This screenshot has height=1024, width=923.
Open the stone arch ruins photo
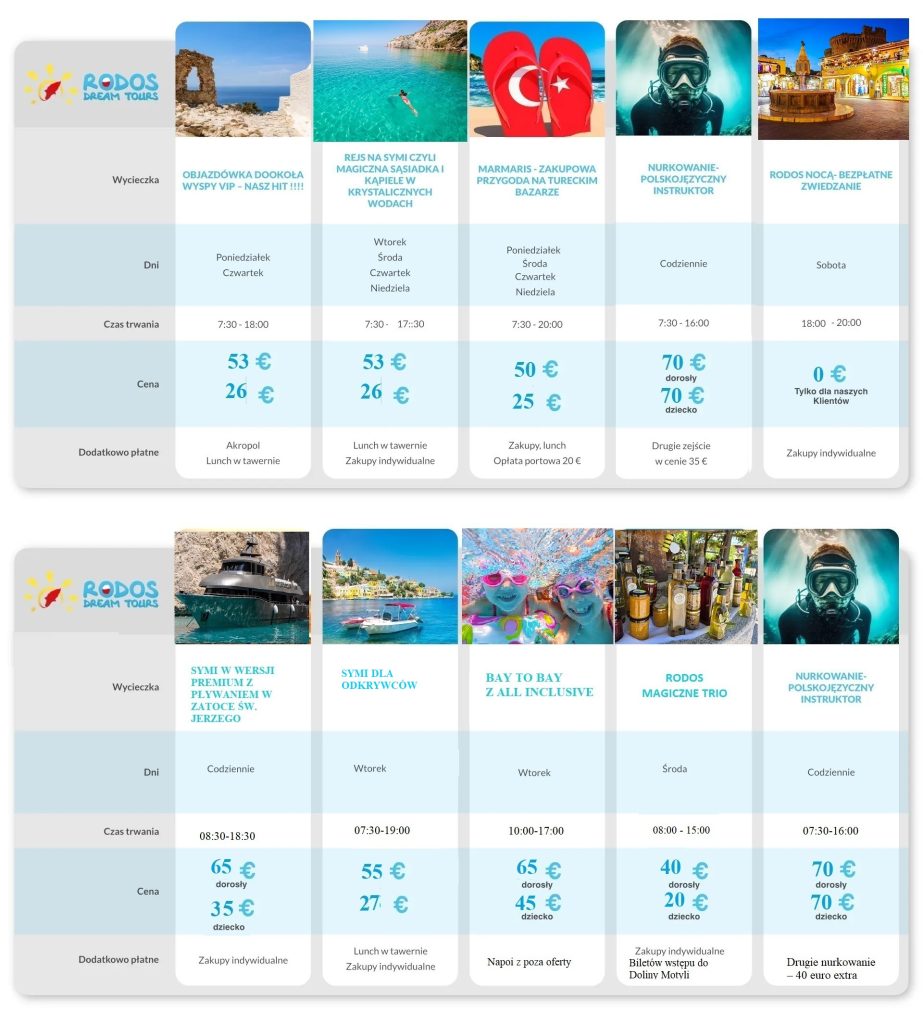coord(242,80)
